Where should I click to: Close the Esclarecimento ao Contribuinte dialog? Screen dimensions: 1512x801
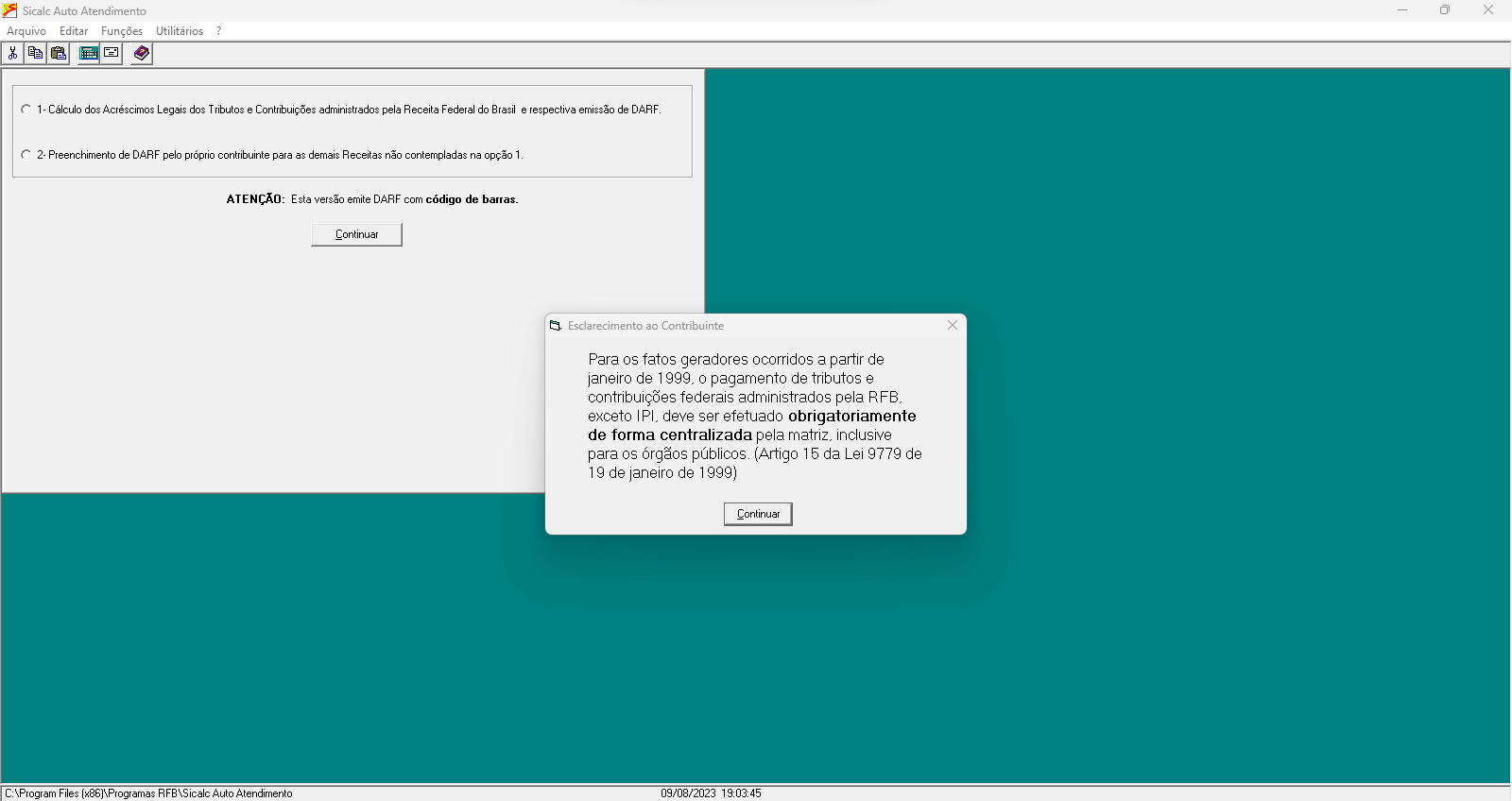(x=953, y=325)
